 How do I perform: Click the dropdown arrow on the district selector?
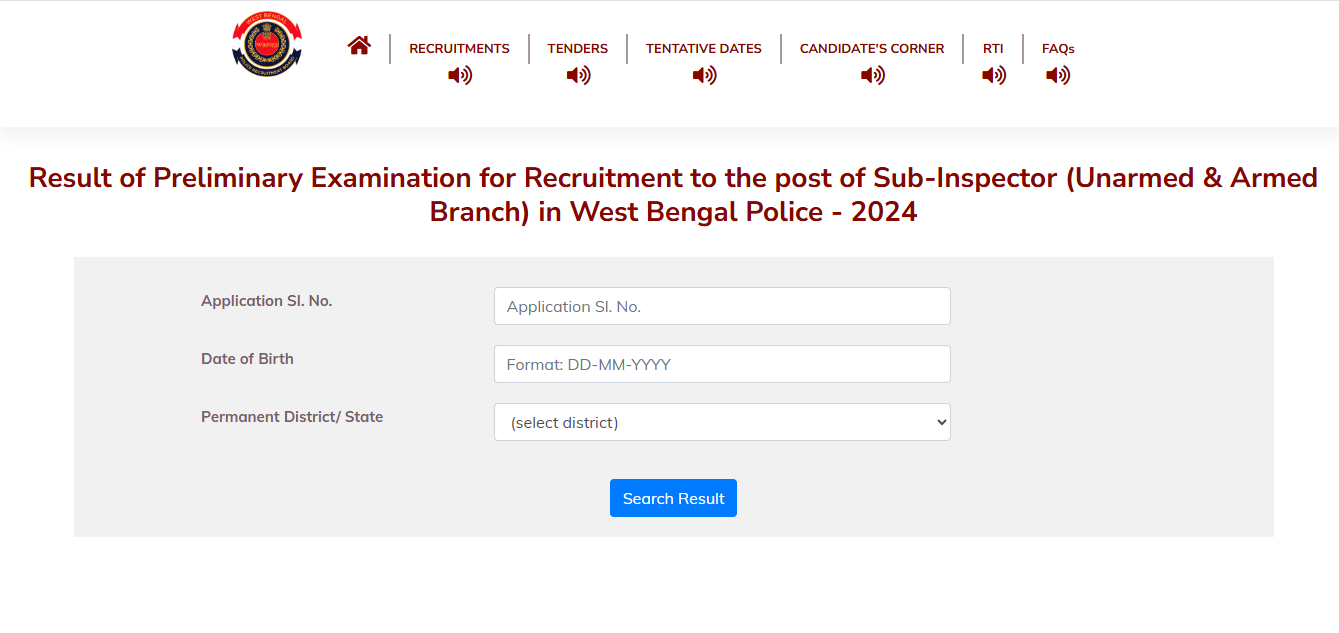pyautogui.click(x=938, y=422)
